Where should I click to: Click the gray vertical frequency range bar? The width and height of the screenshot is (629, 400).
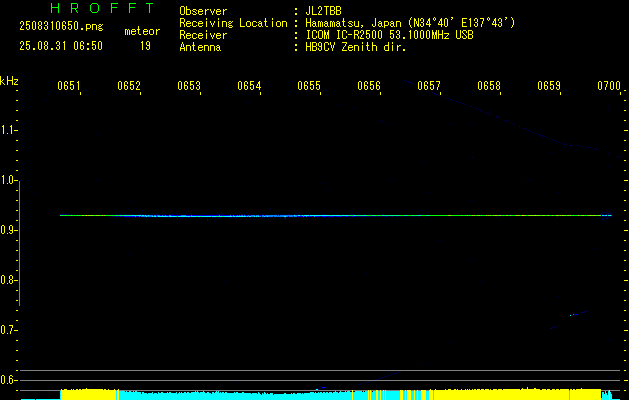coord(19,243)
